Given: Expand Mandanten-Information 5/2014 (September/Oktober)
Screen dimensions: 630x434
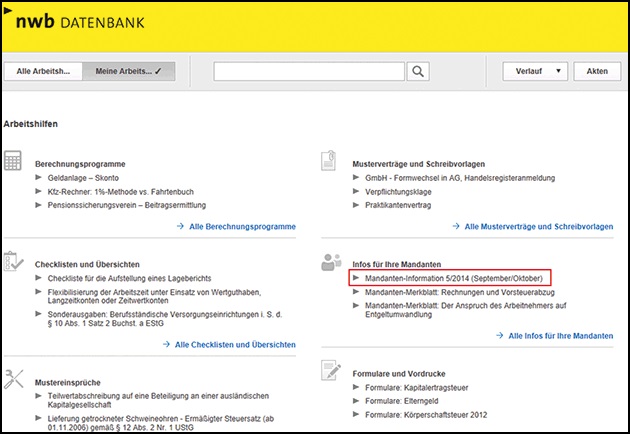Looking at the screenshot, I should pos(452,277).
